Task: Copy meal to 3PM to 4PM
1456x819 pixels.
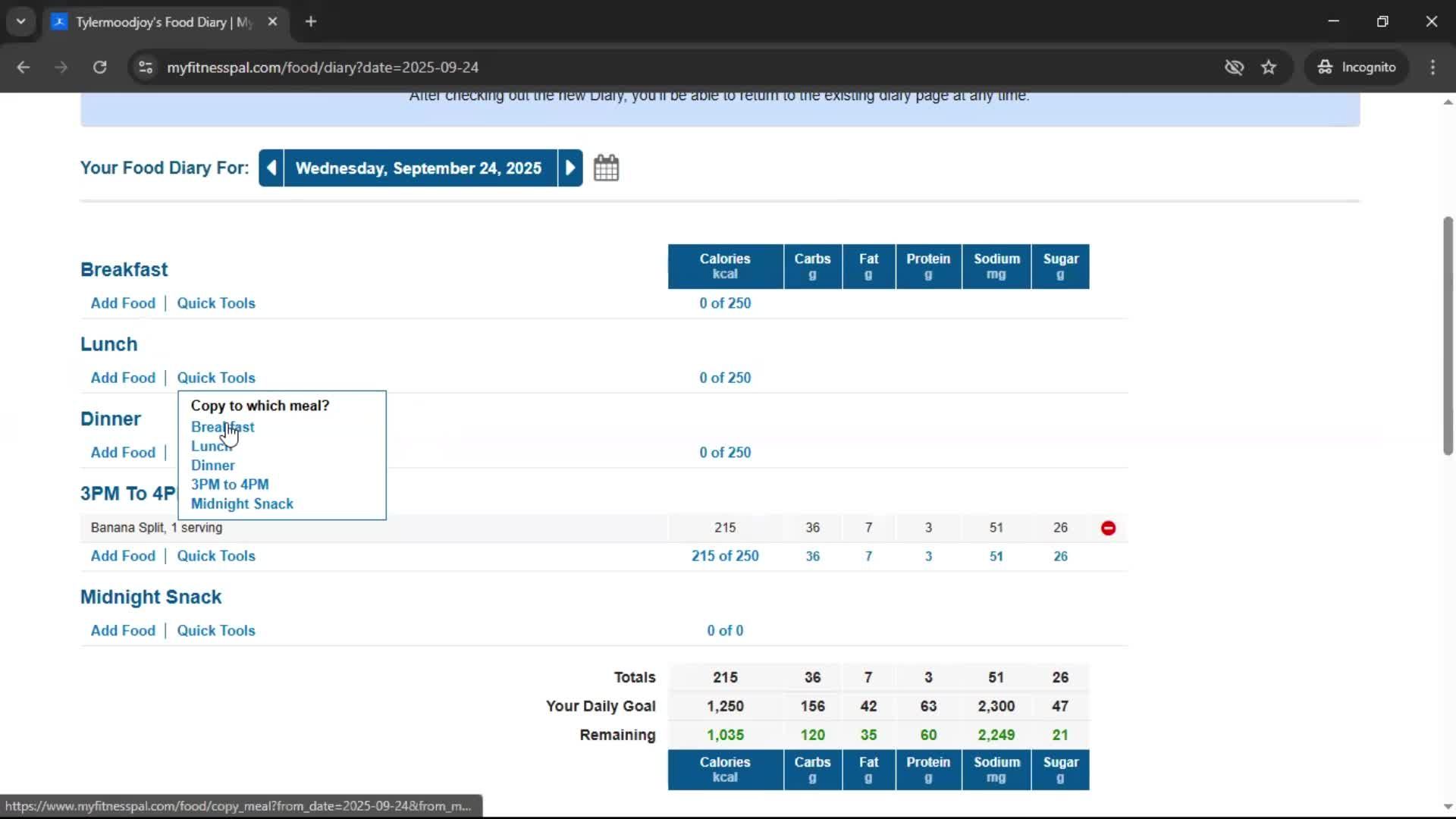Action: tap(230, 484)
